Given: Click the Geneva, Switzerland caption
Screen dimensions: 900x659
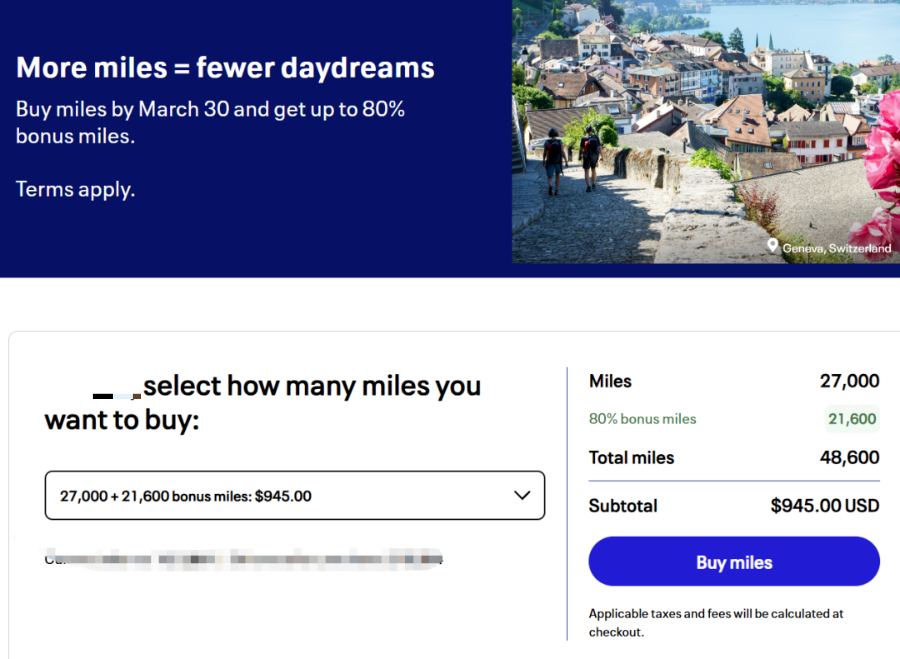Looking at the screenshot, I should [836, 247].
